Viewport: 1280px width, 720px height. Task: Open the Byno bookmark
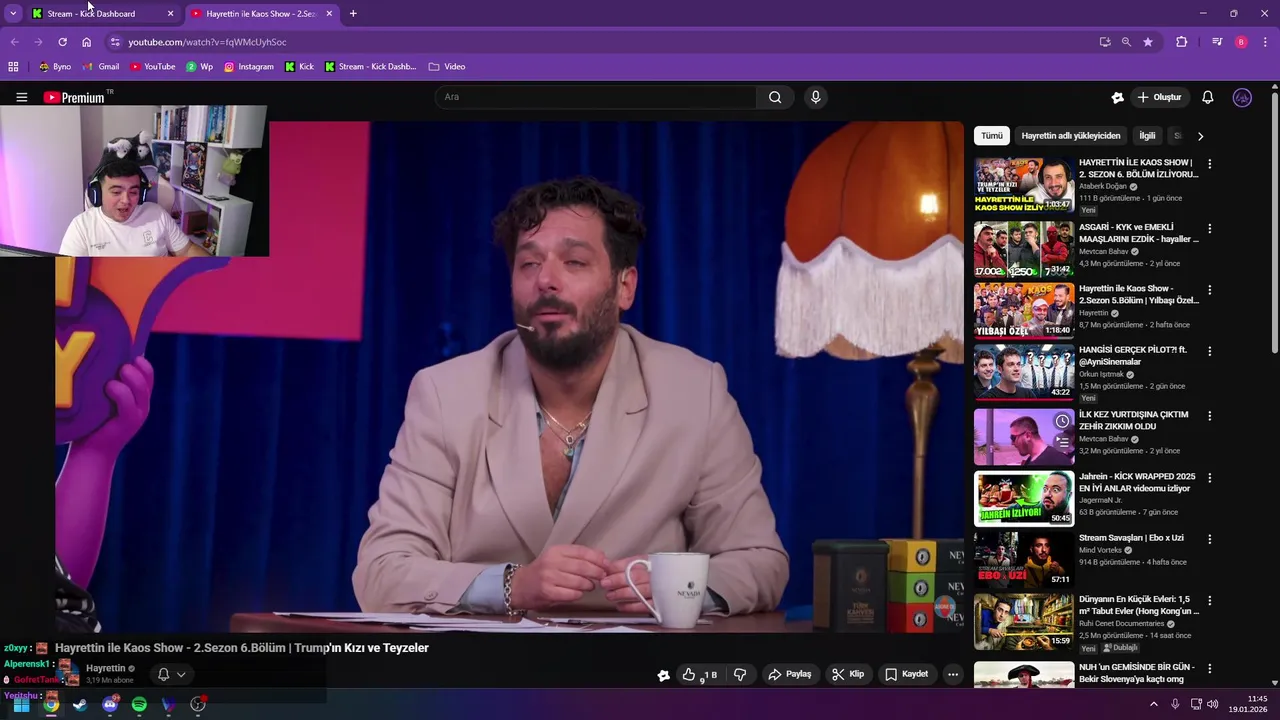(x=55, y=67)
